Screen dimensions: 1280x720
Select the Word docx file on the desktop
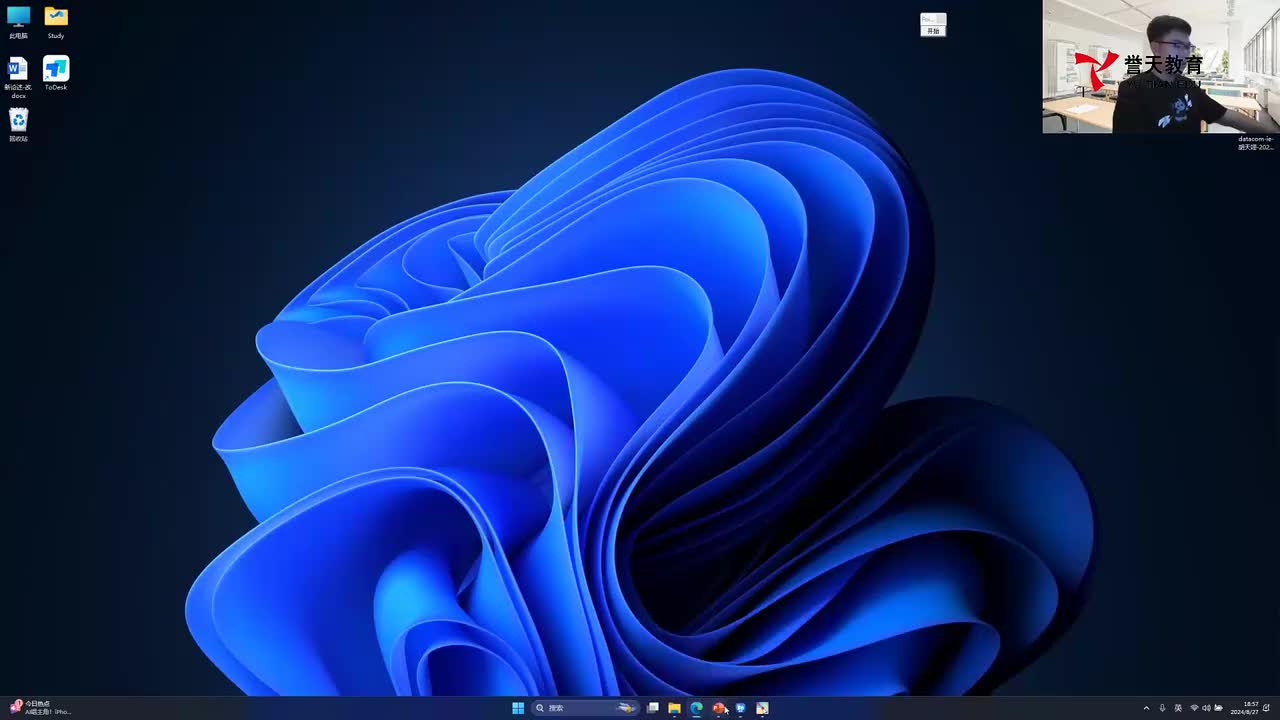click(x=18, y=77)
